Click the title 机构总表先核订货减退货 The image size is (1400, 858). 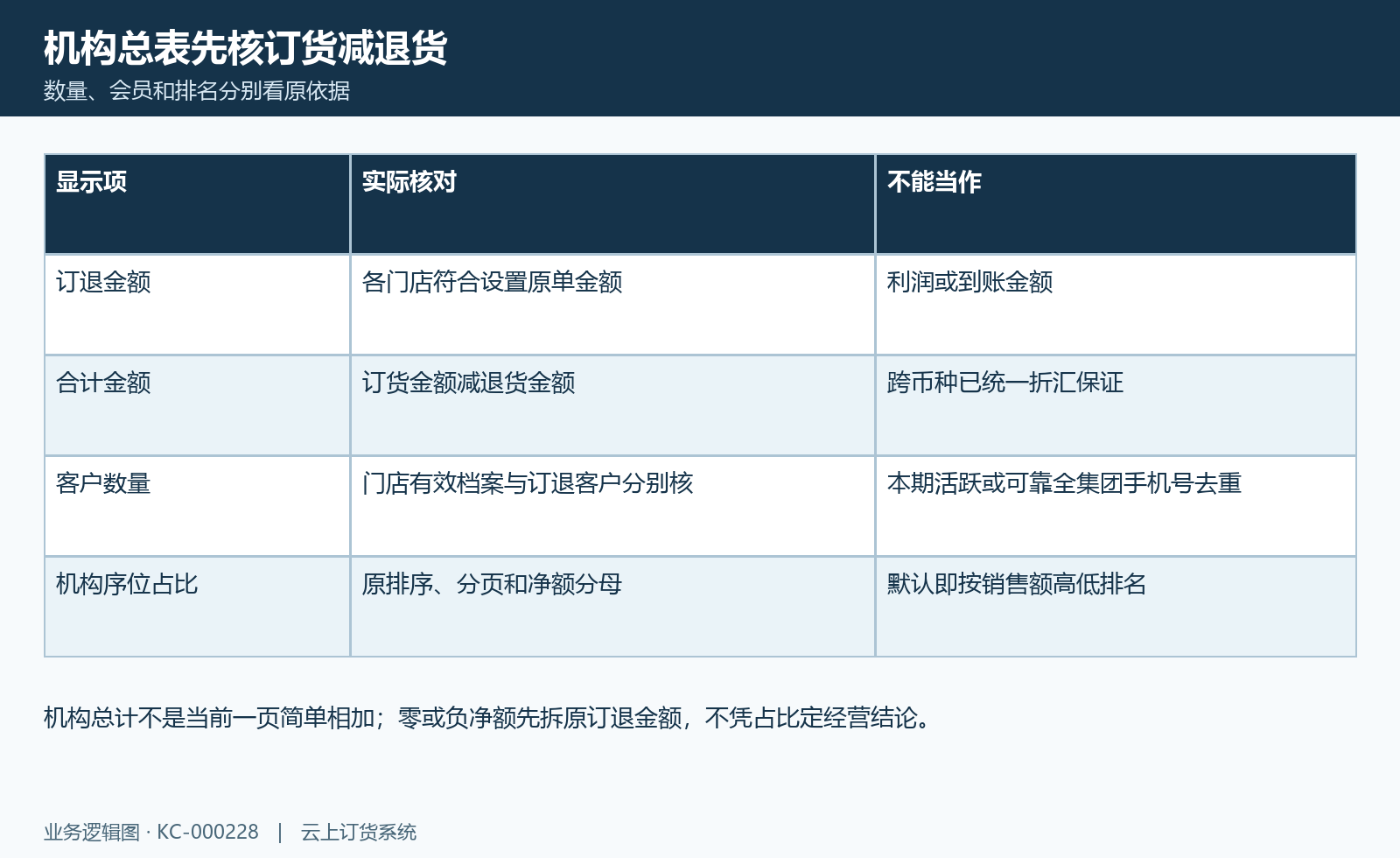click(x=246, y=47)
